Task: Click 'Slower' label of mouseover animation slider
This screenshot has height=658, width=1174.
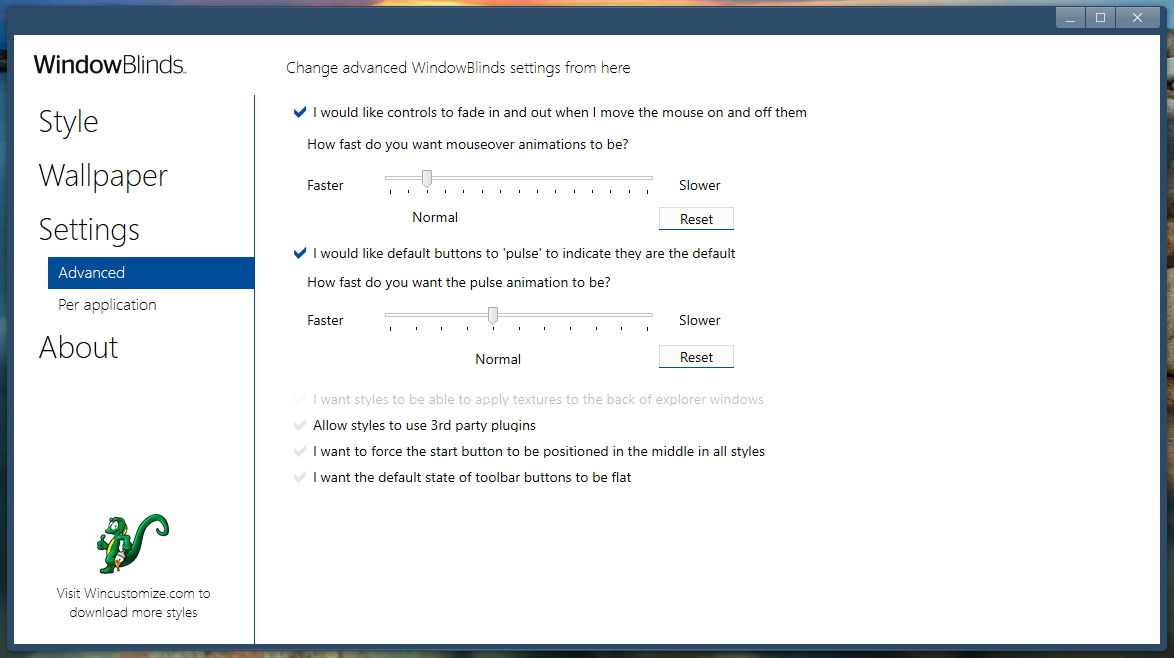Action: [x=699, y=185]
